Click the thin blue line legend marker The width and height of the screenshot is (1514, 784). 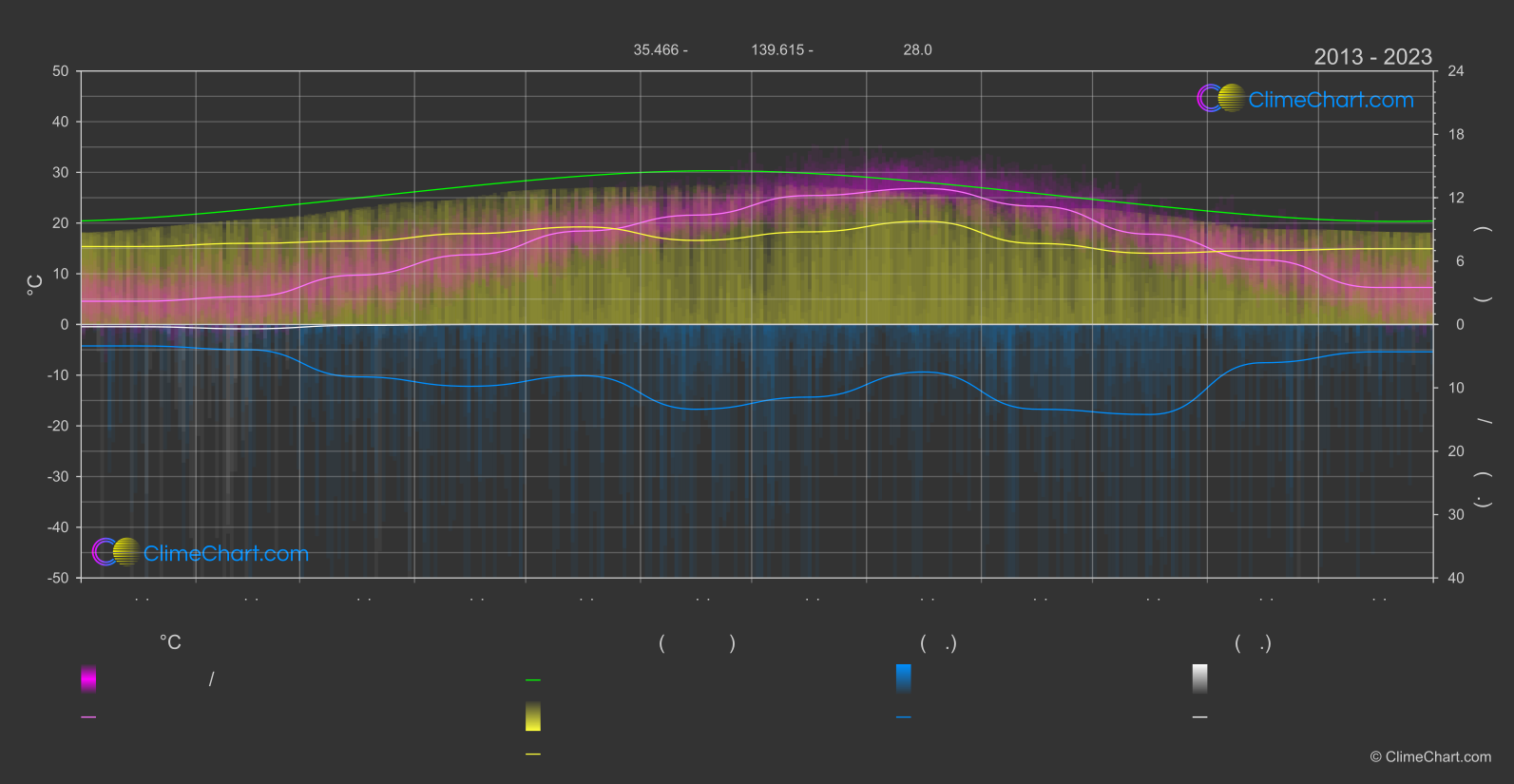[904, 717]
